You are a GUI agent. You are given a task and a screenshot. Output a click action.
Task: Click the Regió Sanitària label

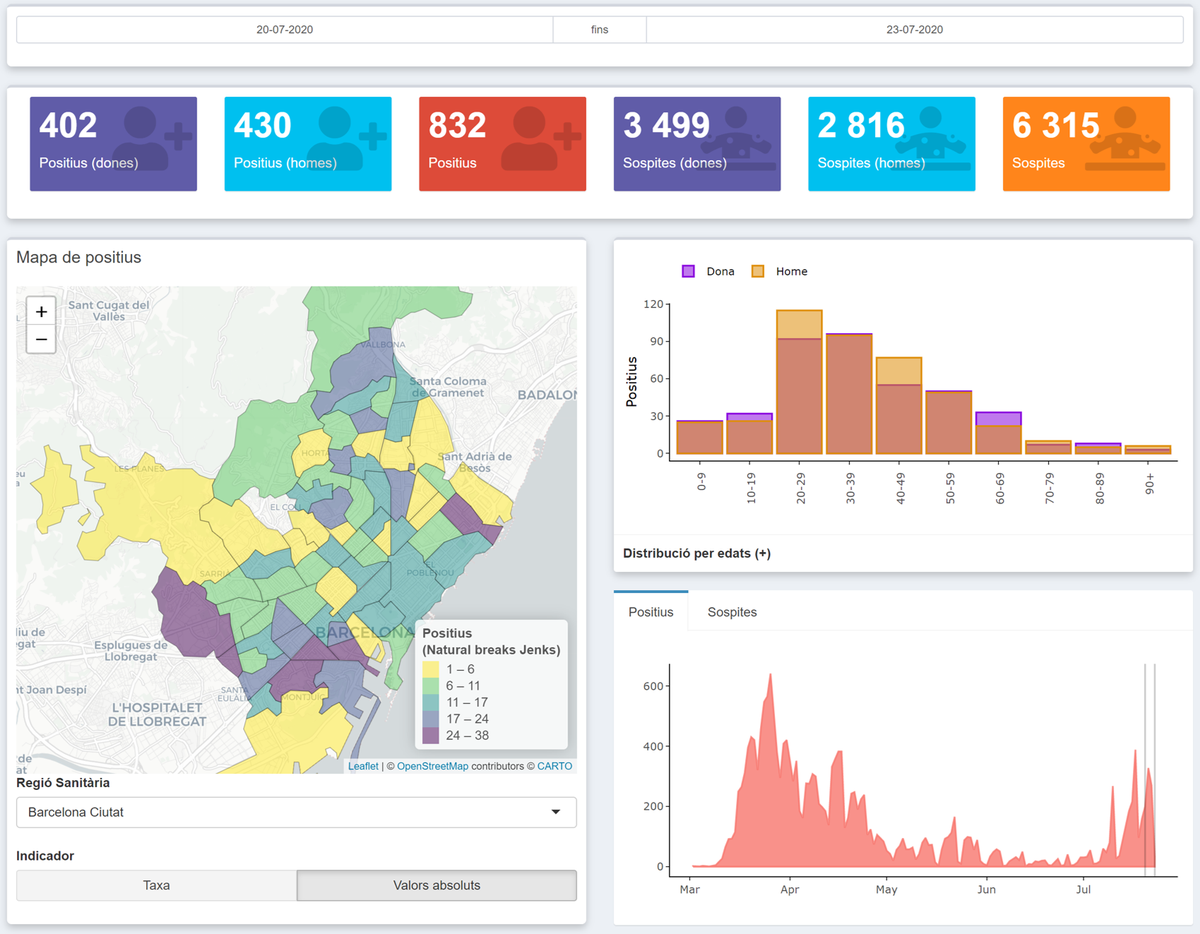63,783
